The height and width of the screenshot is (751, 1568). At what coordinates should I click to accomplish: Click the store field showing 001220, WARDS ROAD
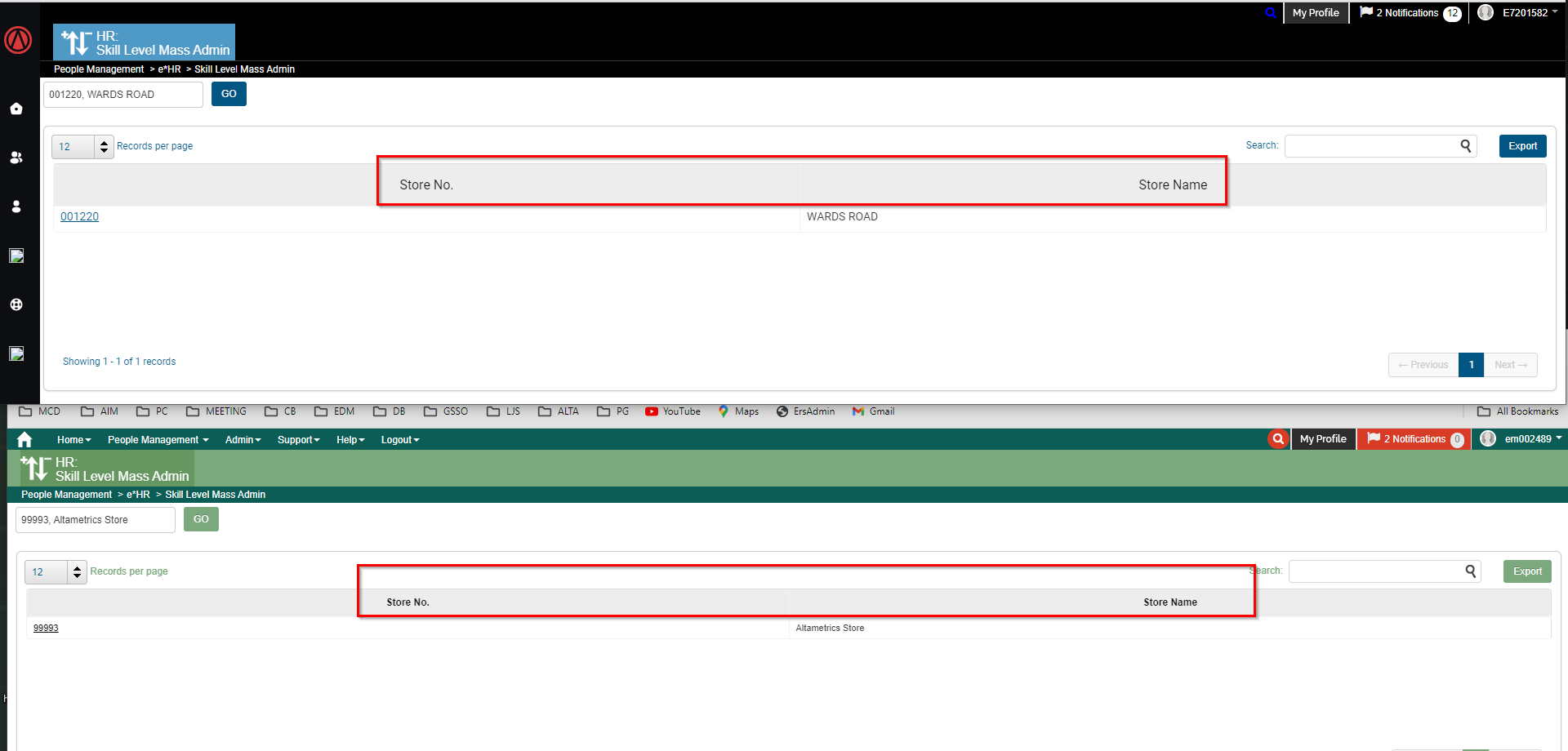point(122,95)
